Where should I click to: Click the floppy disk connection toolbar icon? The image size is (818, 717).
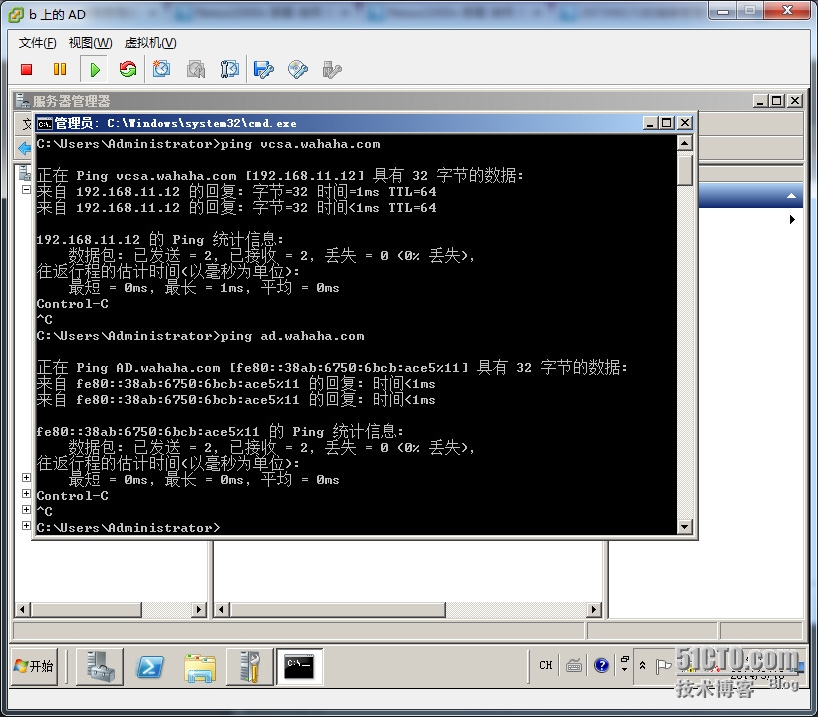point(263,69)
